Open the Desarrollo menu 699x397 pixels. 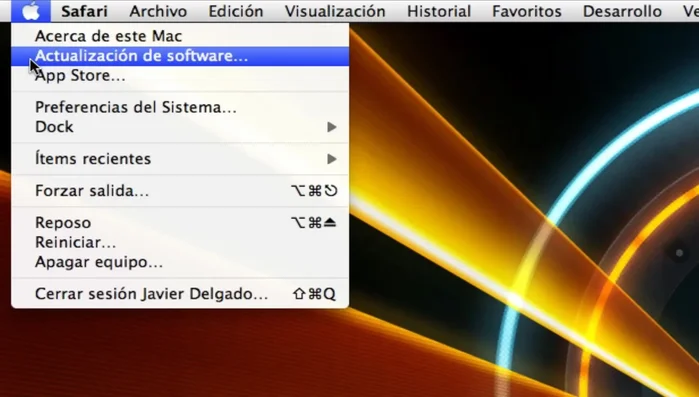coord(622,11)
